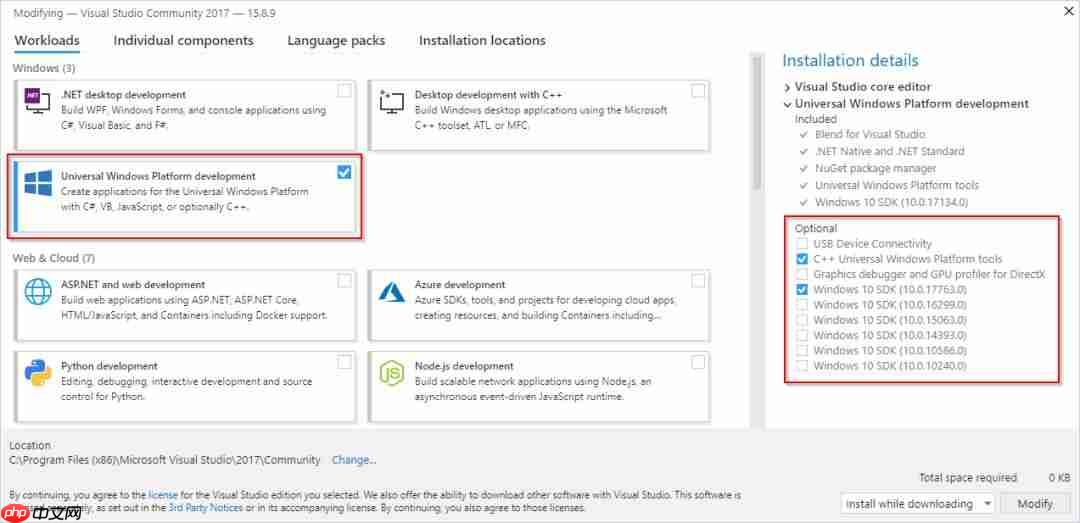This screenshot has height=523, width=1080.
Task: Click the ASP.NET globe icon
Action: 38,291
